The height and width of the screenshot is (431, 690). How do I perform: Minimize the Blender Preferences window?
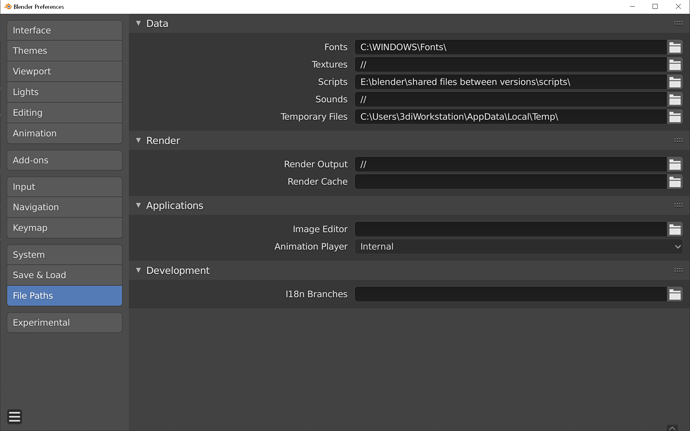coord(632,7)
